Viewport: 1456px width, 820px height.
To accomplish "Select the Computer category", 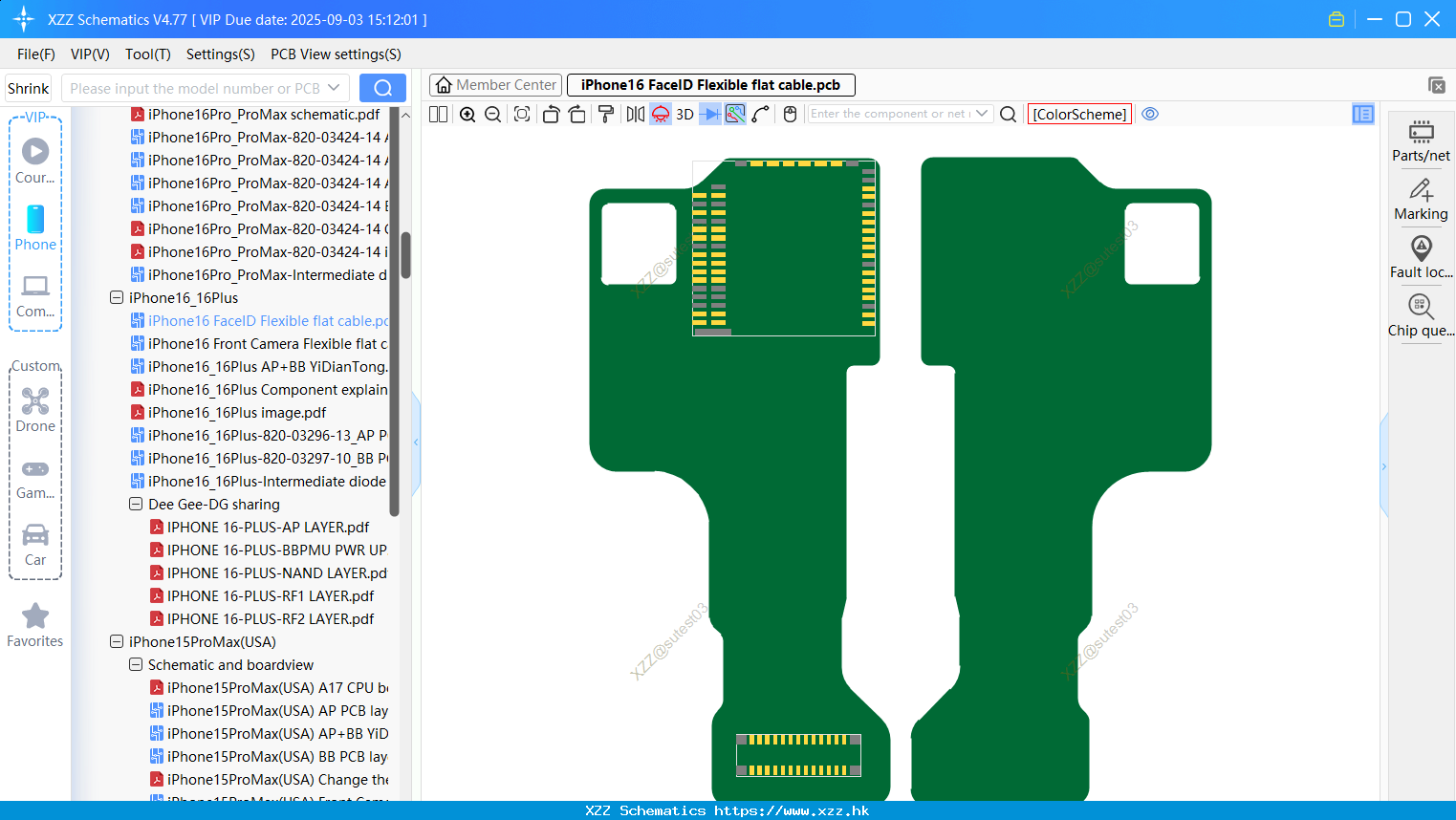I will [x=35, y=295].
